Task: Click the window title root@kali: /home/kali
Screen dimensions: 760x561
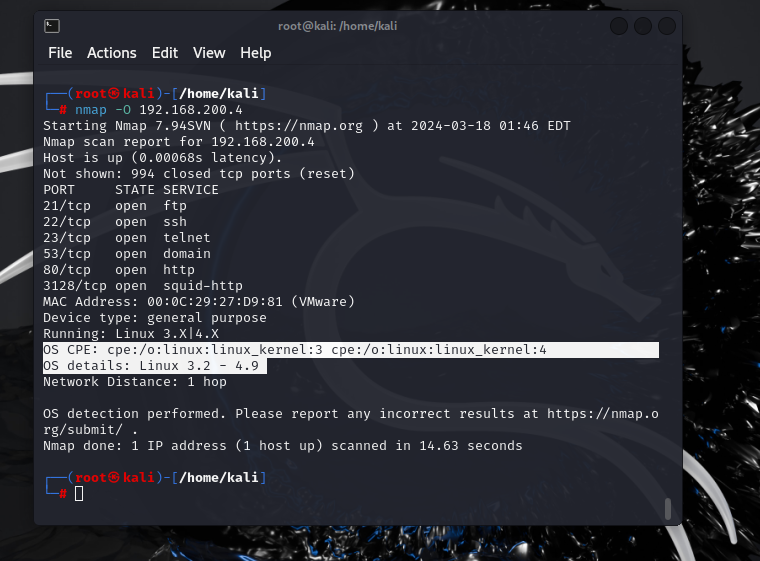Action: [x=337, y=26]
